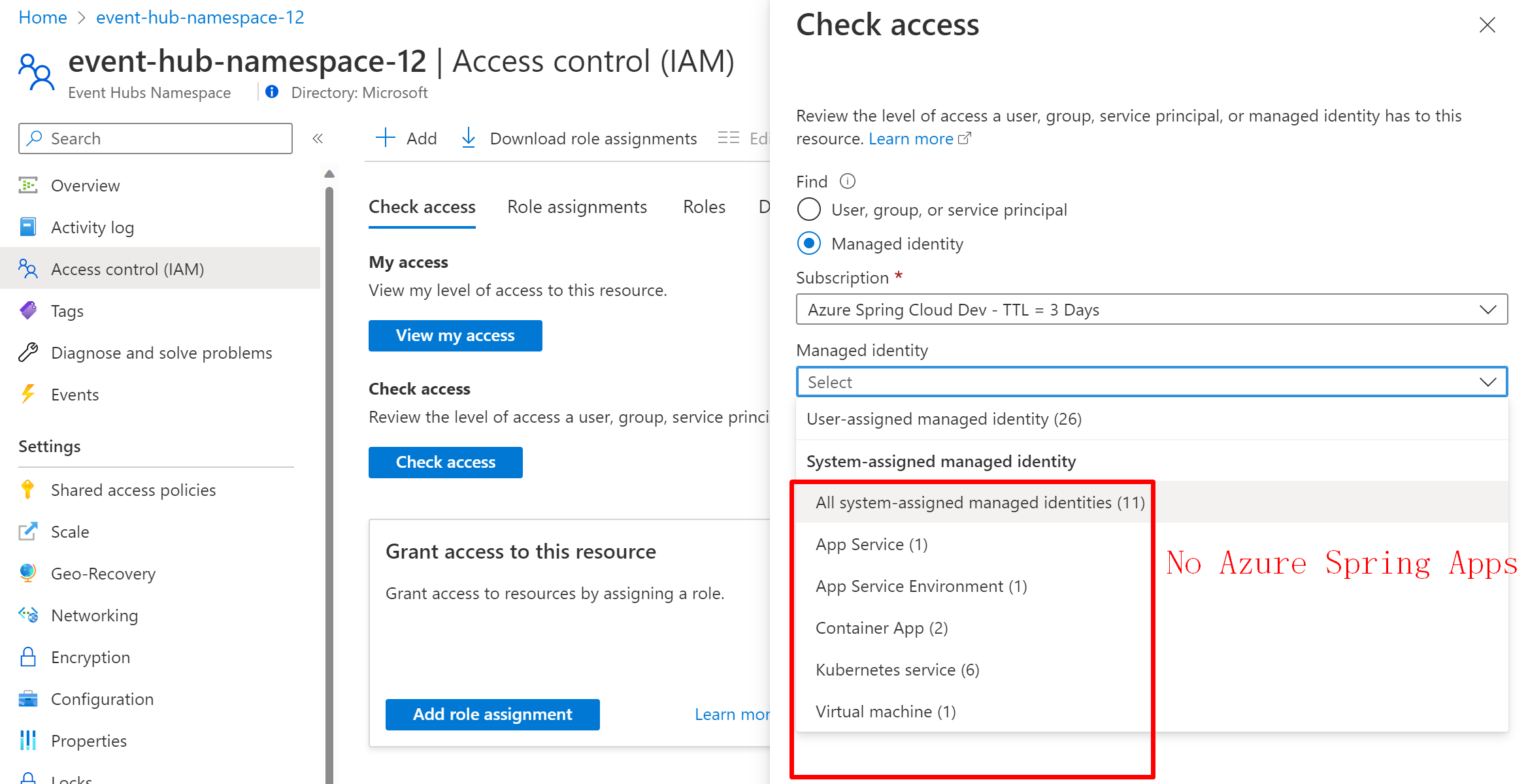1528x784 pixels.
Task: Open Shared access policies settings
Action: coord(160,490)
